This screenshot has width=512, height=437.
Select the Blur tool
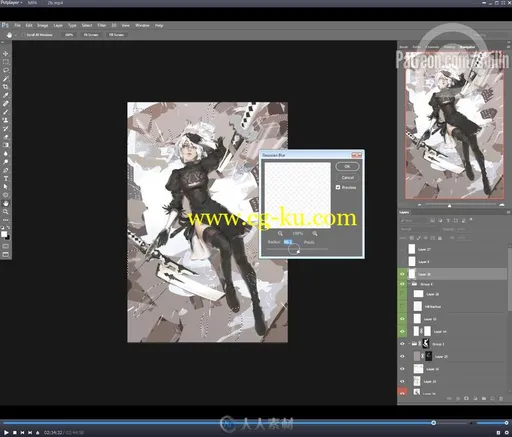[x=6, y=154]
